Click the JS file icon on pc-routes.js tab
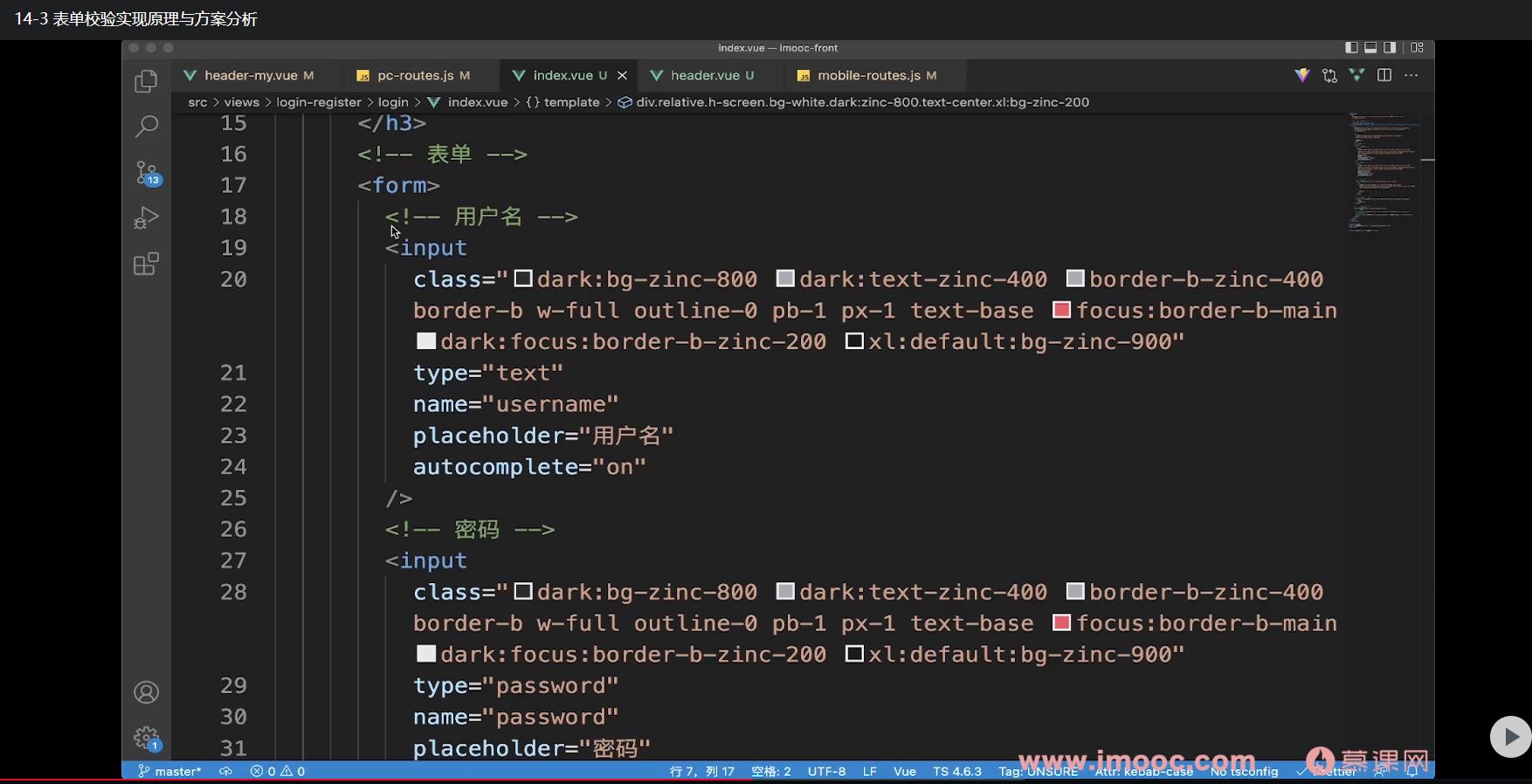This screenshot has width=1532, height=784. (362, 76)
